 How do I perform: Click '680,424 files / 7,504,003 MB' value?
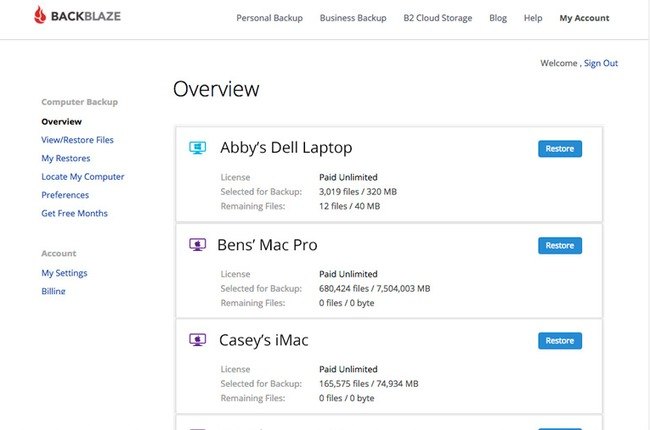click(x=374, y=288)
